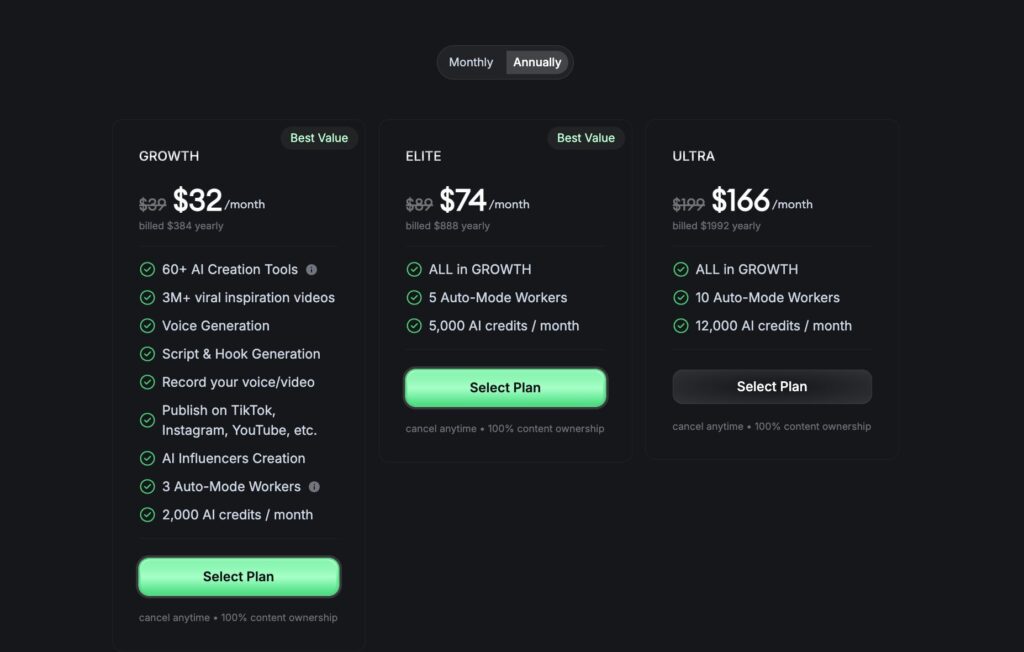Click Select Plan on the Ultra plan
Screen dimensions: 1024x652
771,386
